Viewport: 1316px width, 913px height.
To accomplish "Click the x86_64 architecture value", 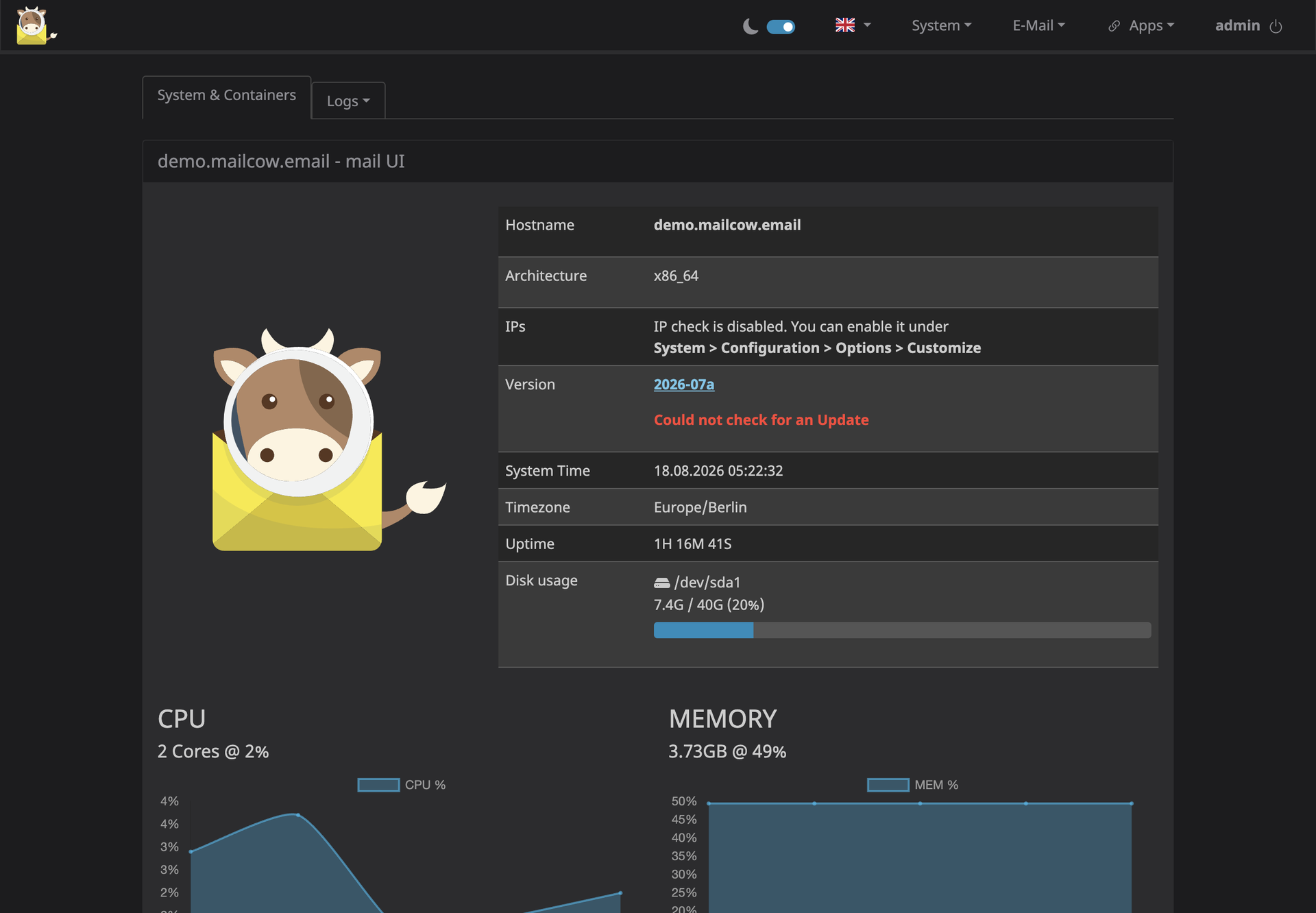I will 676,276.
